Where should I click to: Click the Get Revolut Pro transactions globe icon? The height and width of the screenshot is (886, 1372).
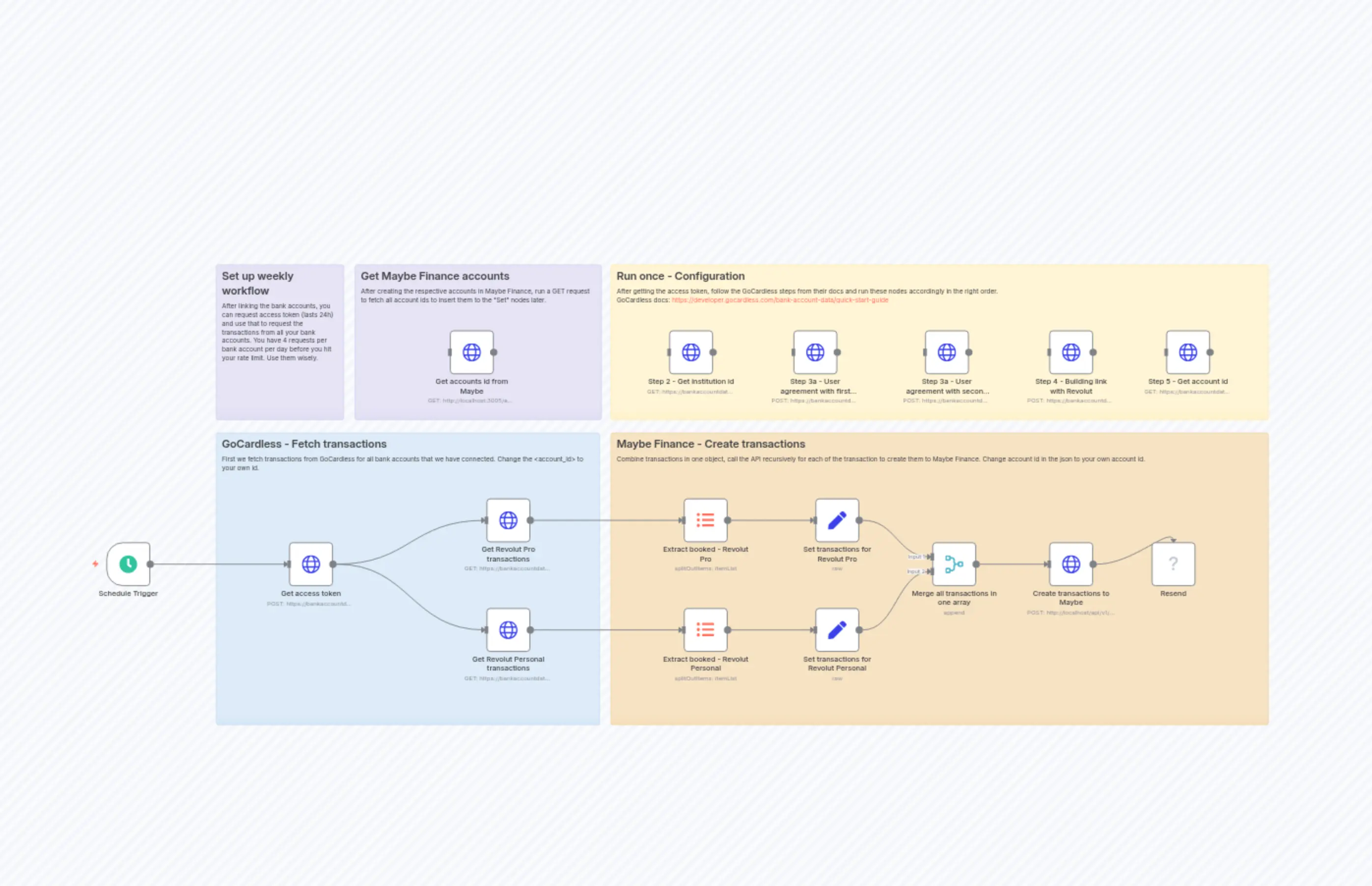coord(508,519)
